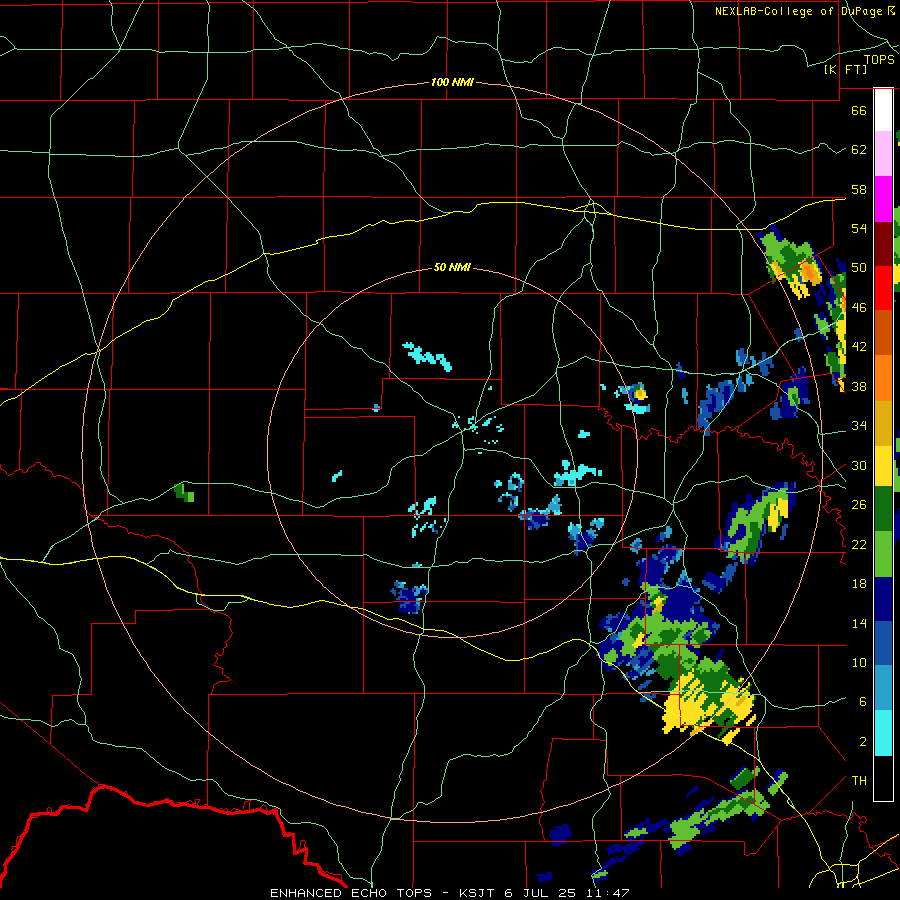Click the TH threshold legend label
This screenshot has width=900, height=900.
click(x=859, y=781)
